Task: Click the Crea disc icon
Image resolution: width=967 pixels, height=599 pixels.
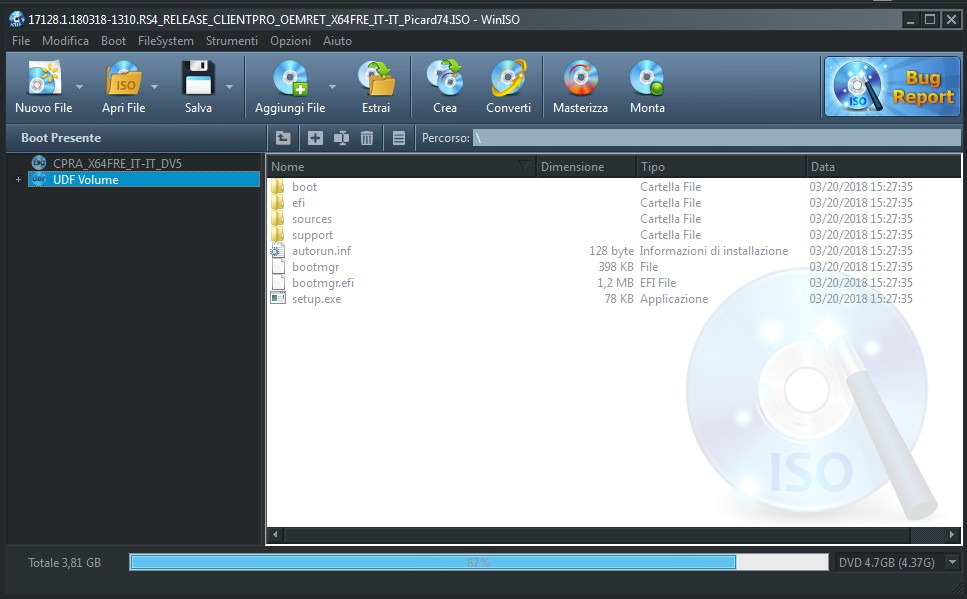Action: (x=445, y=78)
